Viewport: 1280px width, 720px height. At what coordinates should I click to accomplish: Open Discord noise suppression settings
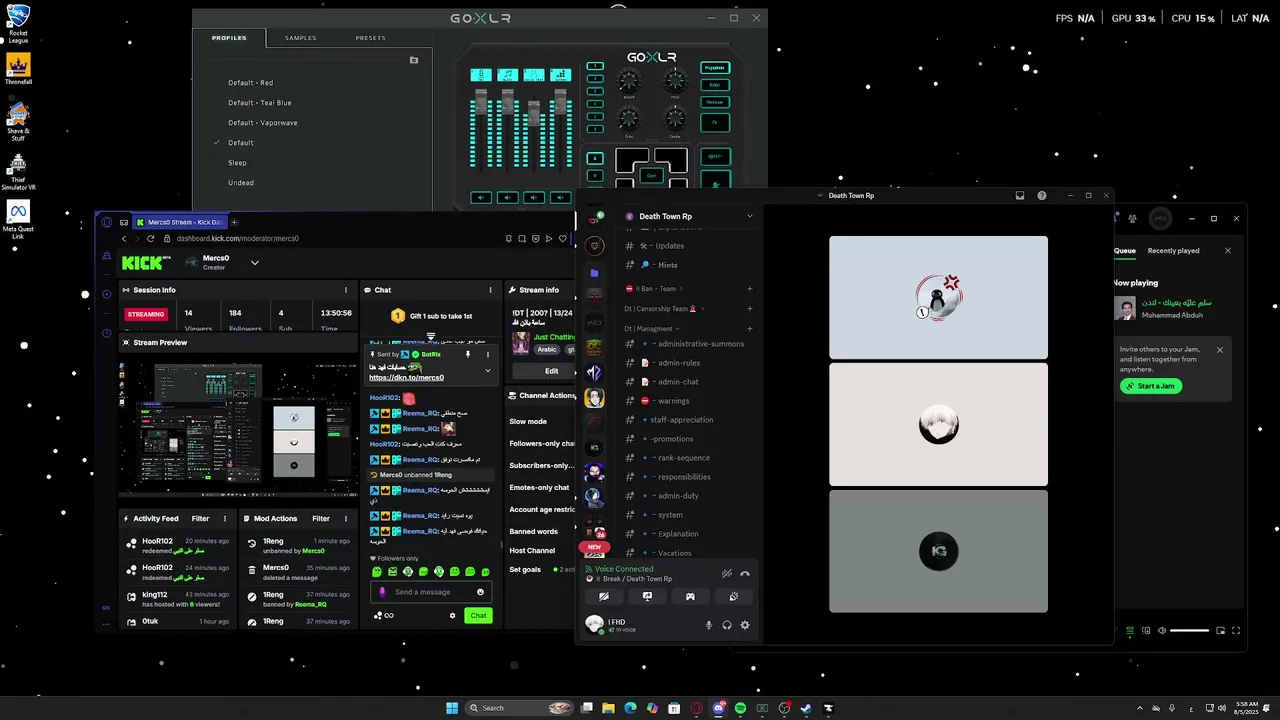727,574
